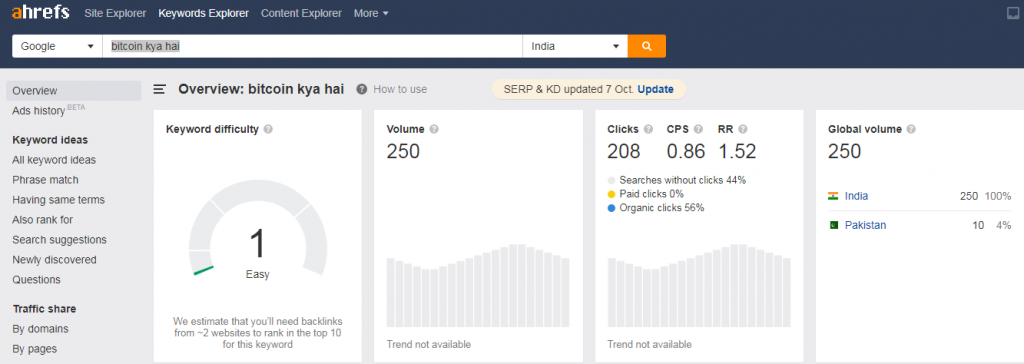
Task: Open Site Explorer
Action: point(115,13)
